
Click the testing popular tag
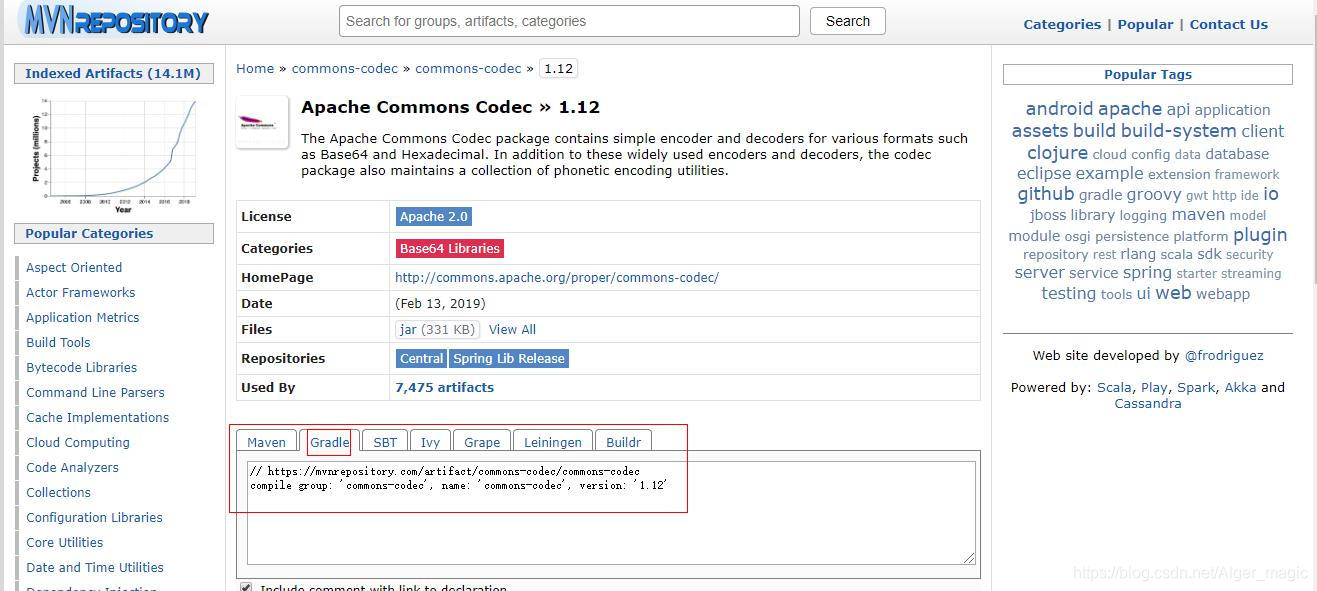(1068, 293)
